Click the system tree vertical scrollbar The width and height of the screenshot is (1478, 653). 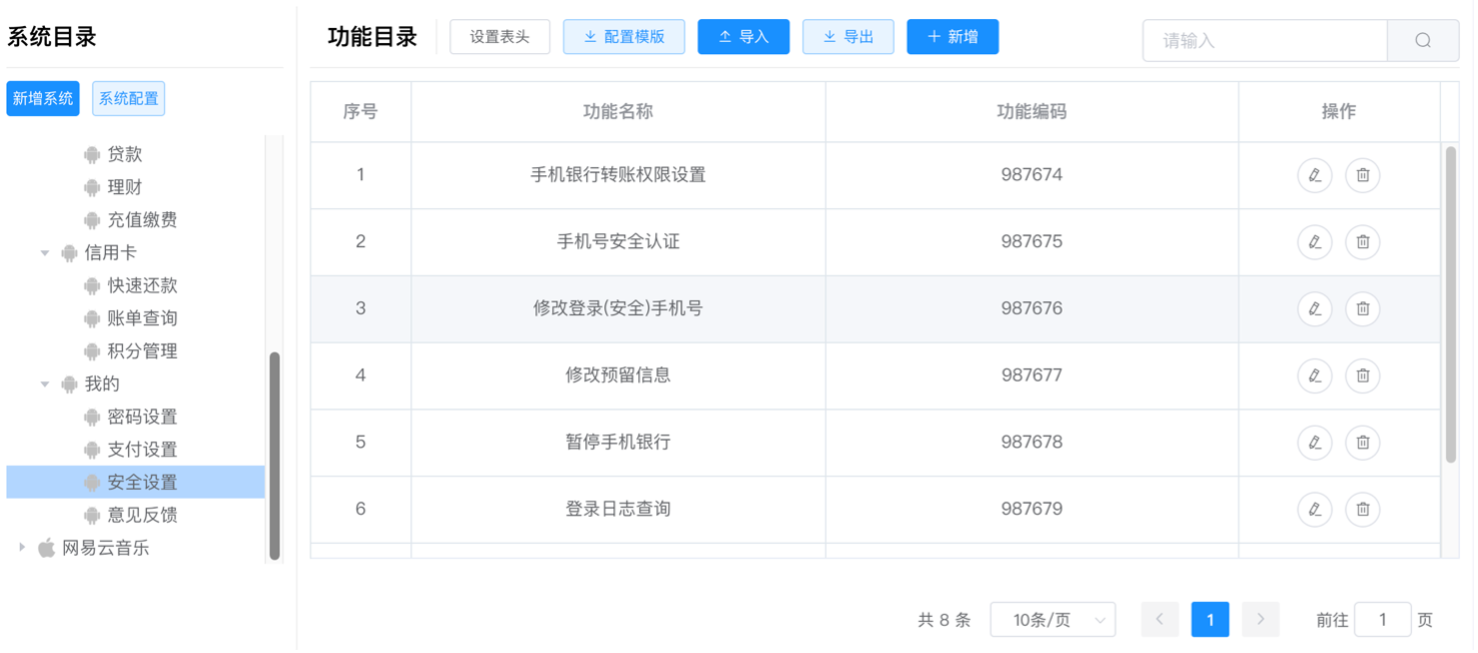pos(275,455)
